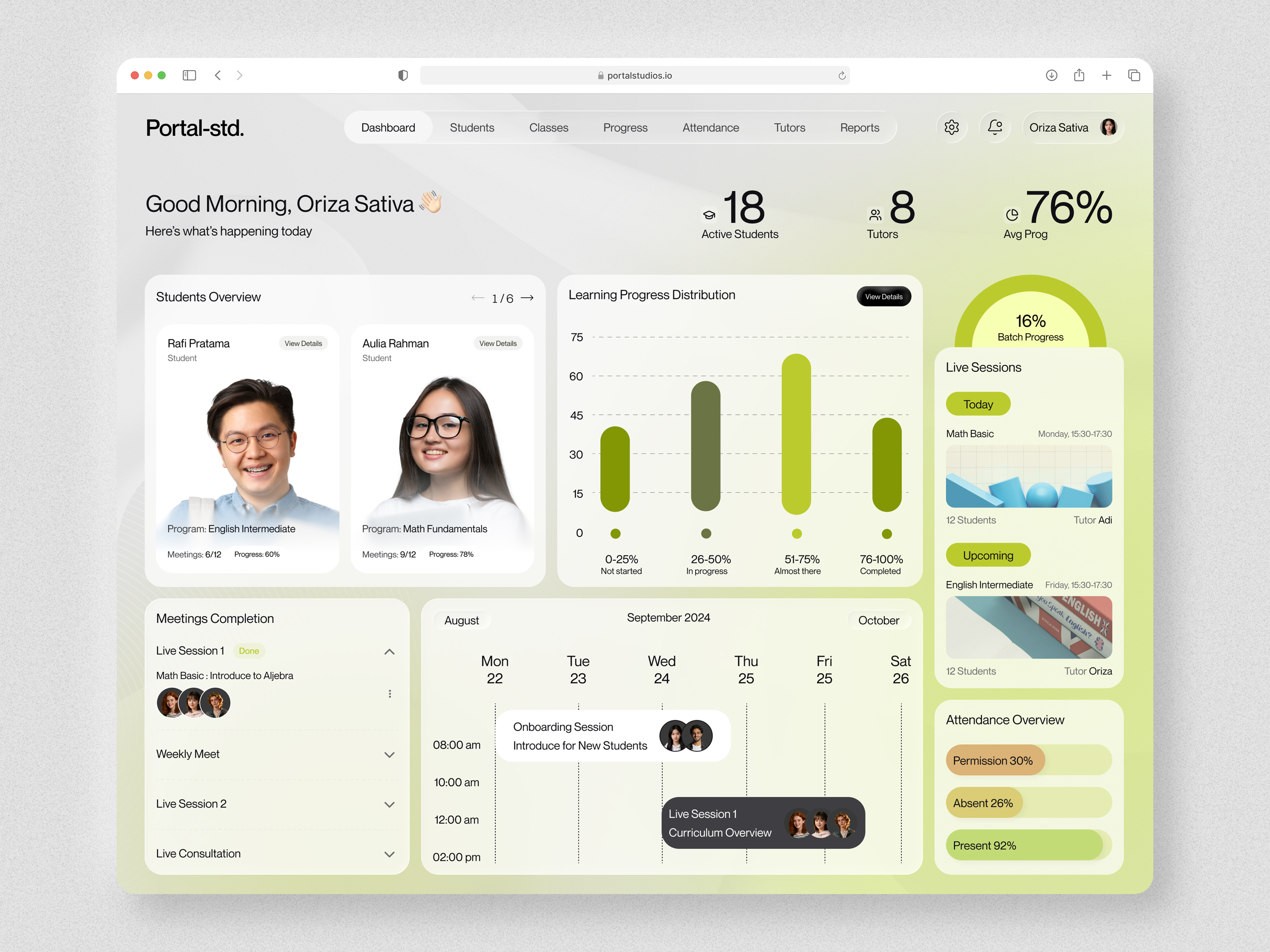The height and width of the screenshot is (952, 1270).
Task: Open the Reports tab
Action: pyautogui.click(x=860, y=127)
